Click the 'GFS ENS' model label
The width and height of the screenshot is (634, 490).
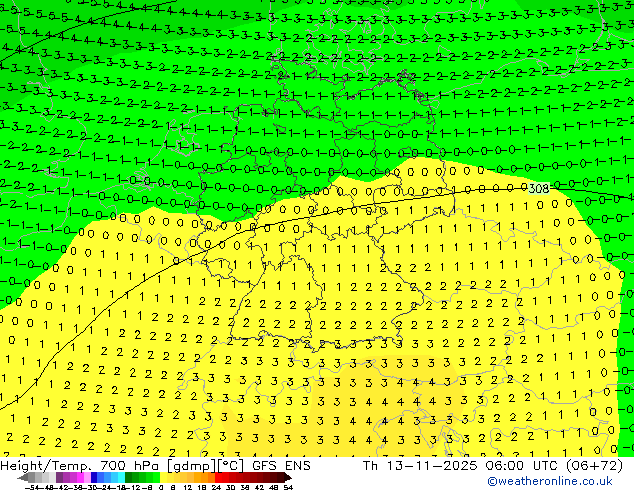(x=281, y=466)
